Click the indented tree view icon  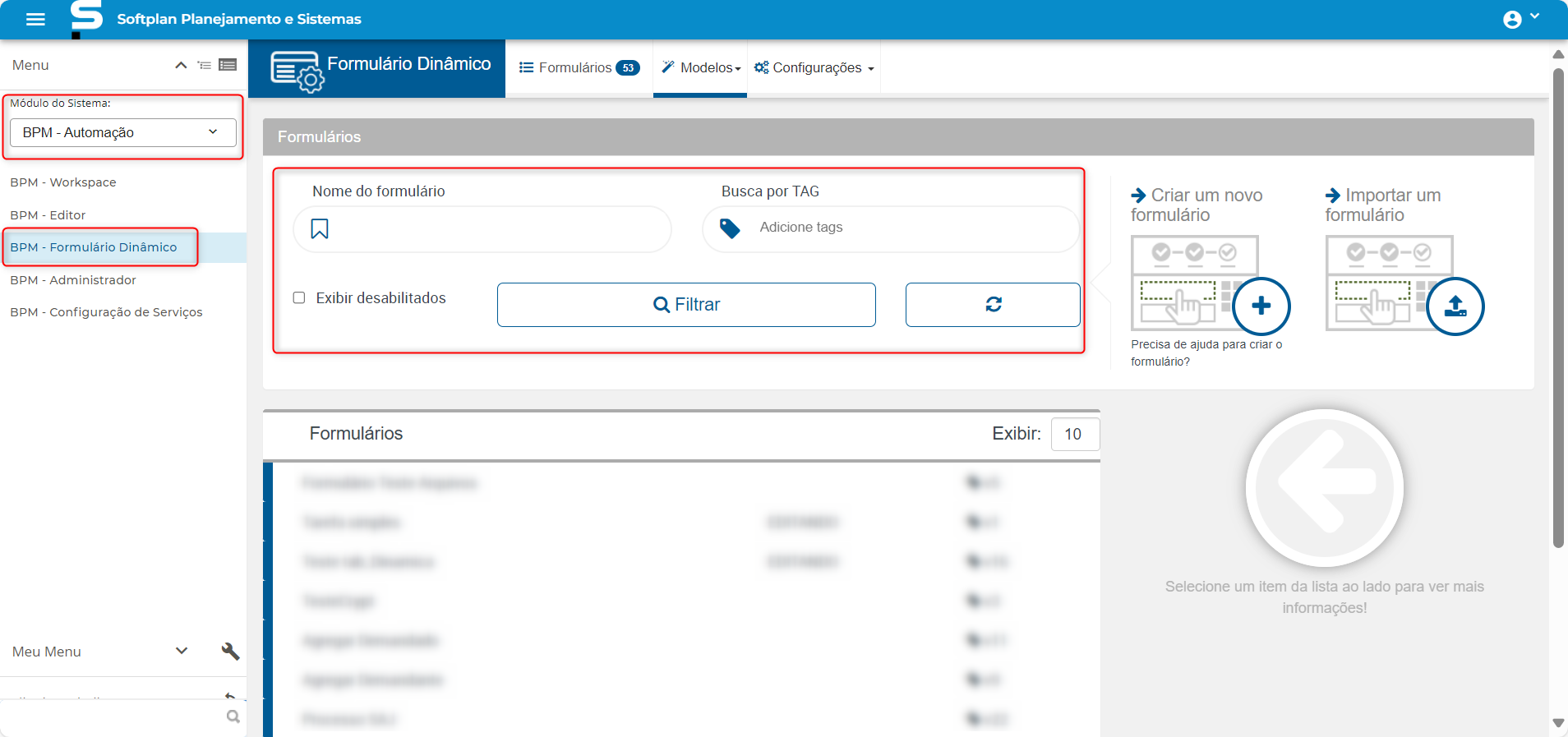[x=205, y=65]
